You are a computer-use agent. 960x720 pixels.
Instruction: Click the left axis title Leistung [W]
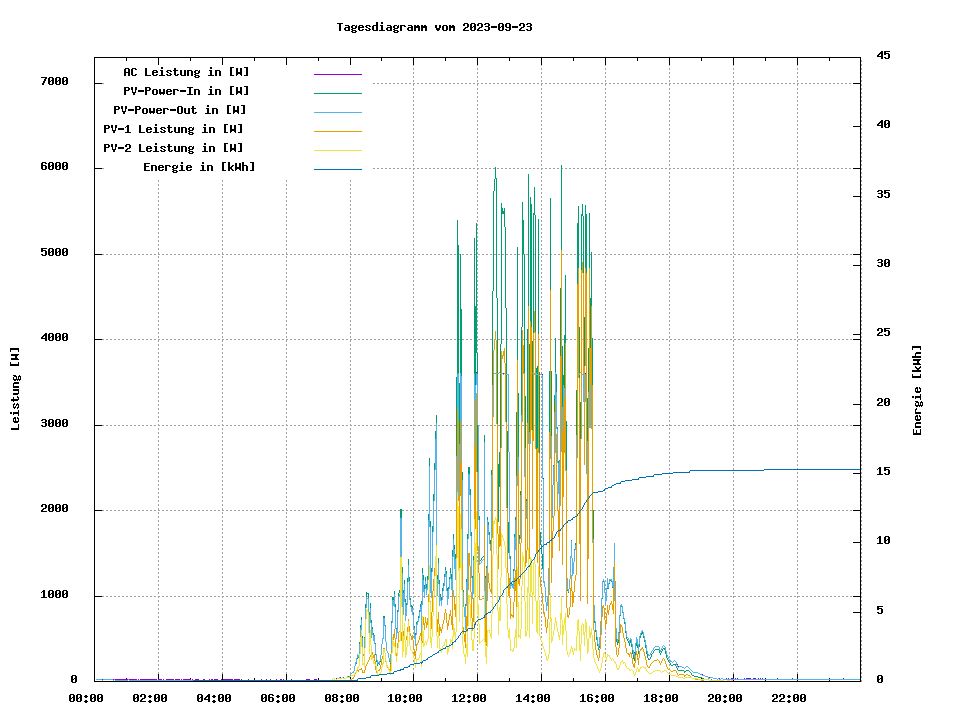coord(16,389)
